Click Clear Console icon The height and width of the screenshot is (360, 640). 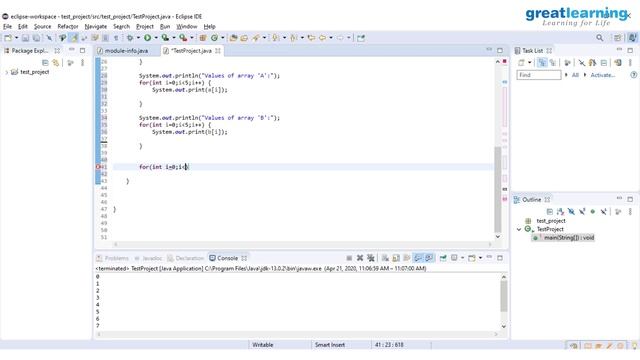click(385, 258)
